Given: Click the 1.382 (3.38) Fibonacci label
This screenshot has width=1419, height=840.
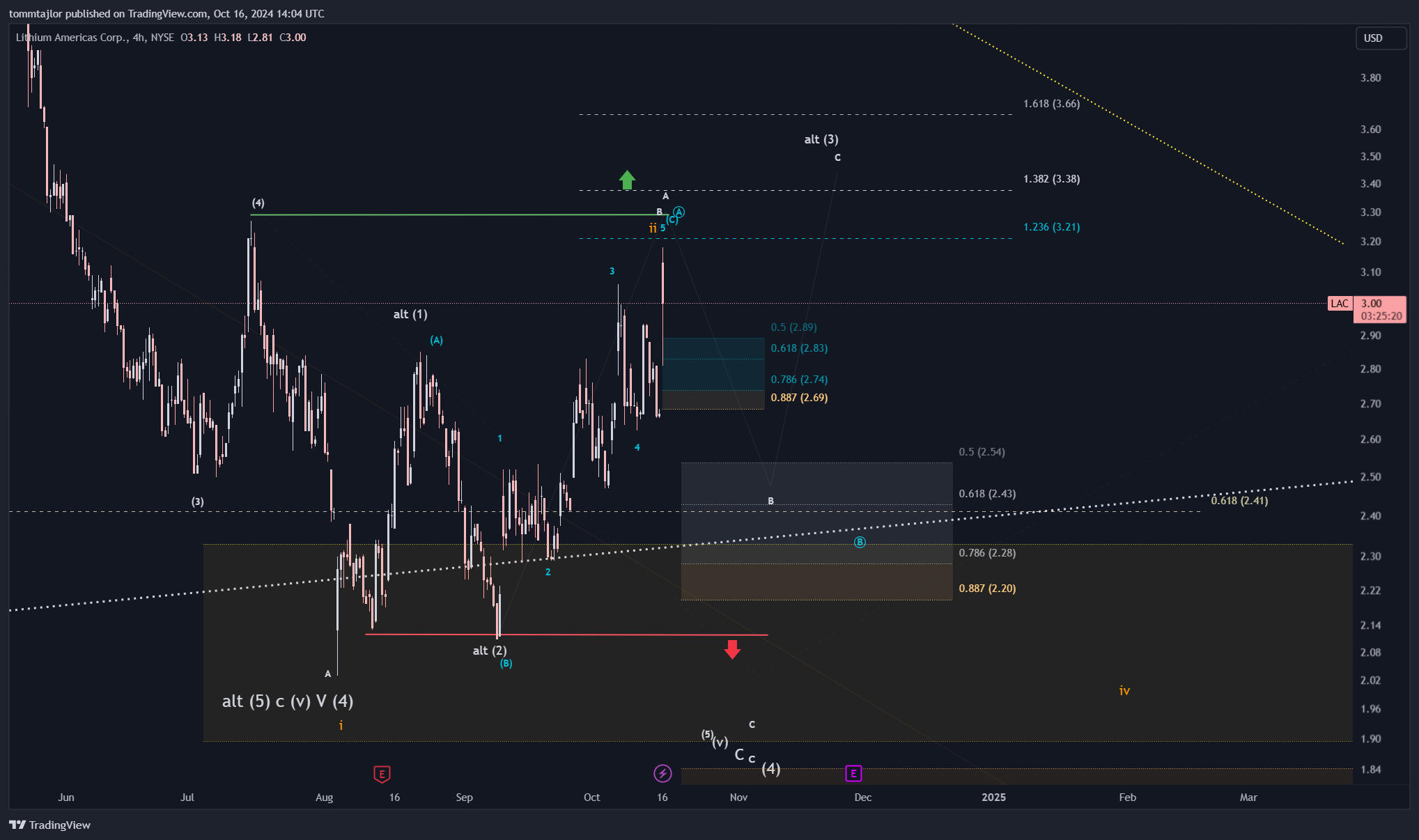Looking at the screenshot, I should point(1051,179).
